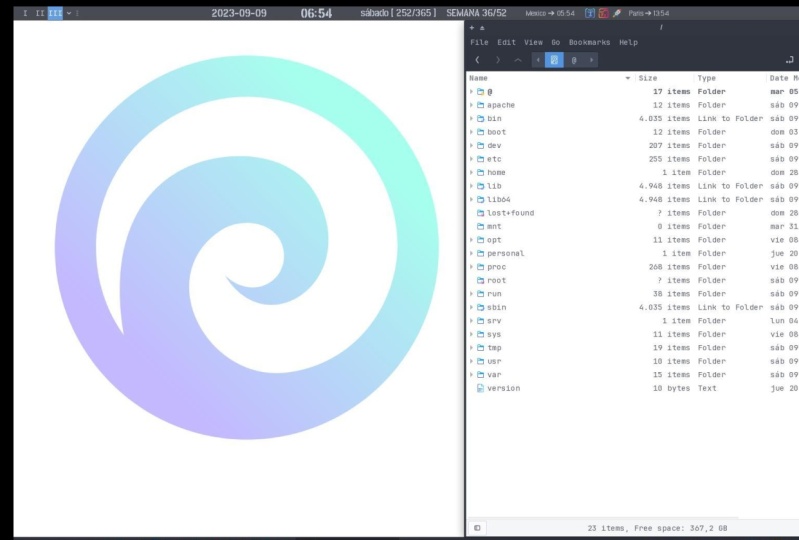Go to parent folder with up chevron
This screenshot has width=799, height=540.
pyautogui.click(x=518, y=60)
